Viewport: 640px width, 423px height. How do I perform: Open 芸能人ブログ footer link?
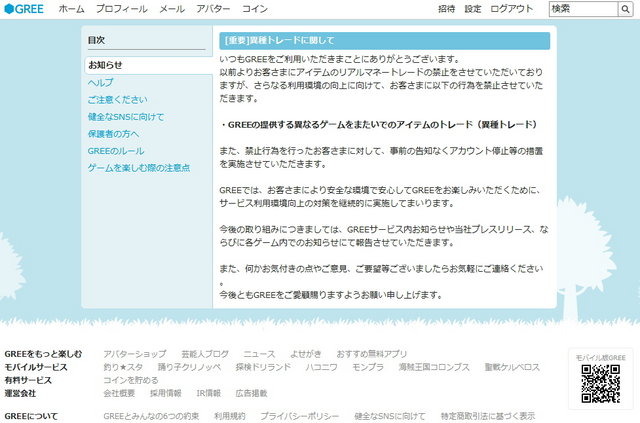[204, 354]
